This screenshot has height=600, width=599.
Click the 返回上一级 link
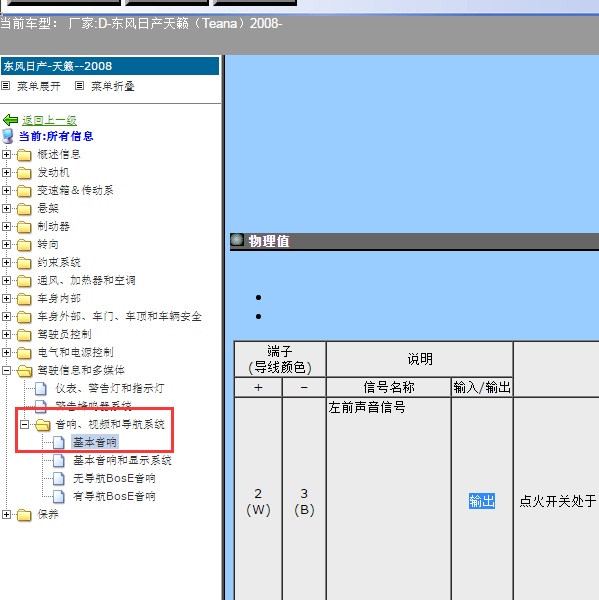click(x=49, y=120)
